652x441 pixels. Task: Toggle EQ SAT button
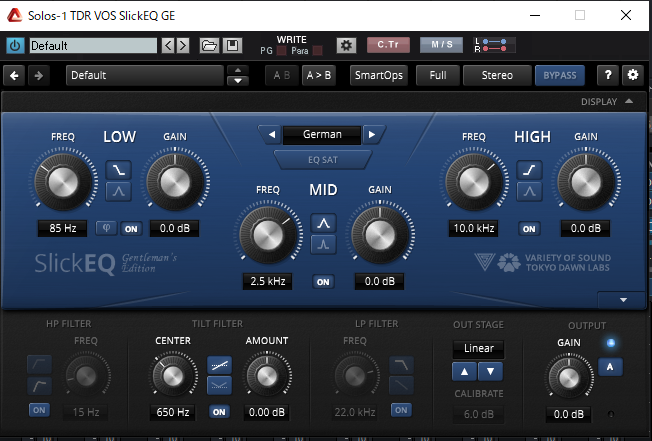click(x=323, y=160)
